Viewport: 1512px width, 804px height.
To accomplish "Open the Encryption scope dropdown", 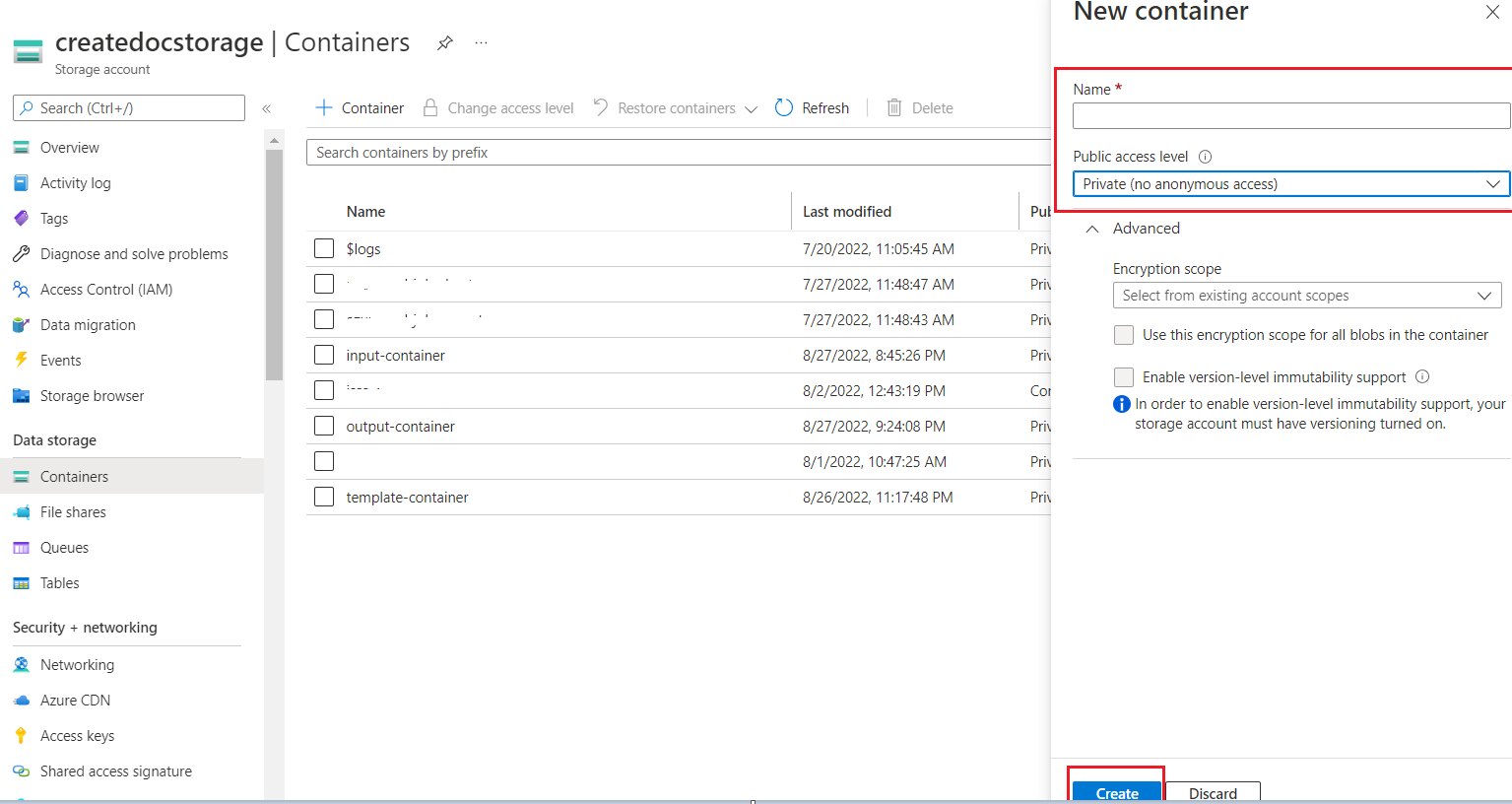I will tap(1306, 296).
